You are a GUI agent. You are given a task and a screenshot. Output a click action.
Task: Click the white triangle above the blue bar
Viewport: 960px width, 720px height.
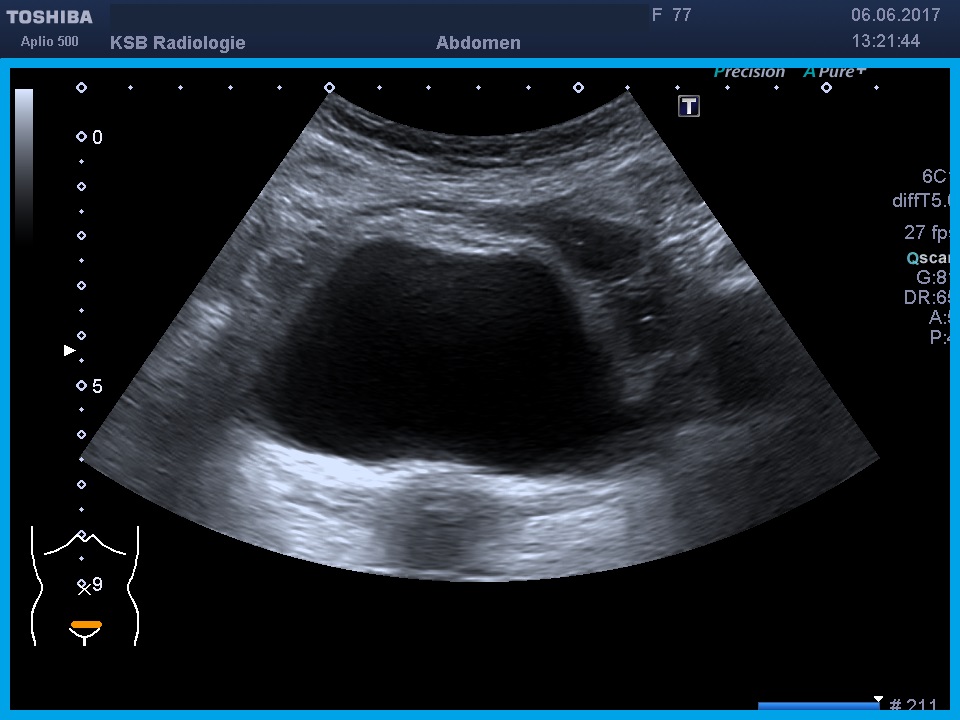[878, 699]
